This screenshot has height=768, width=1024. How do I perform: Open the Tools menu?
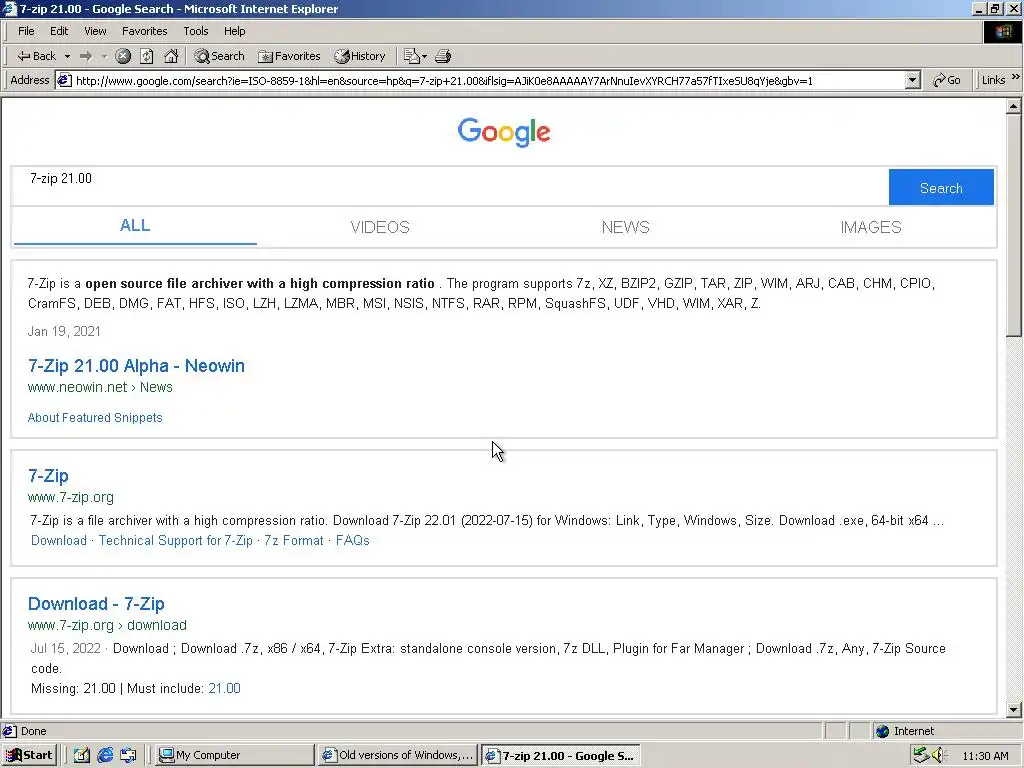(195, 31)
